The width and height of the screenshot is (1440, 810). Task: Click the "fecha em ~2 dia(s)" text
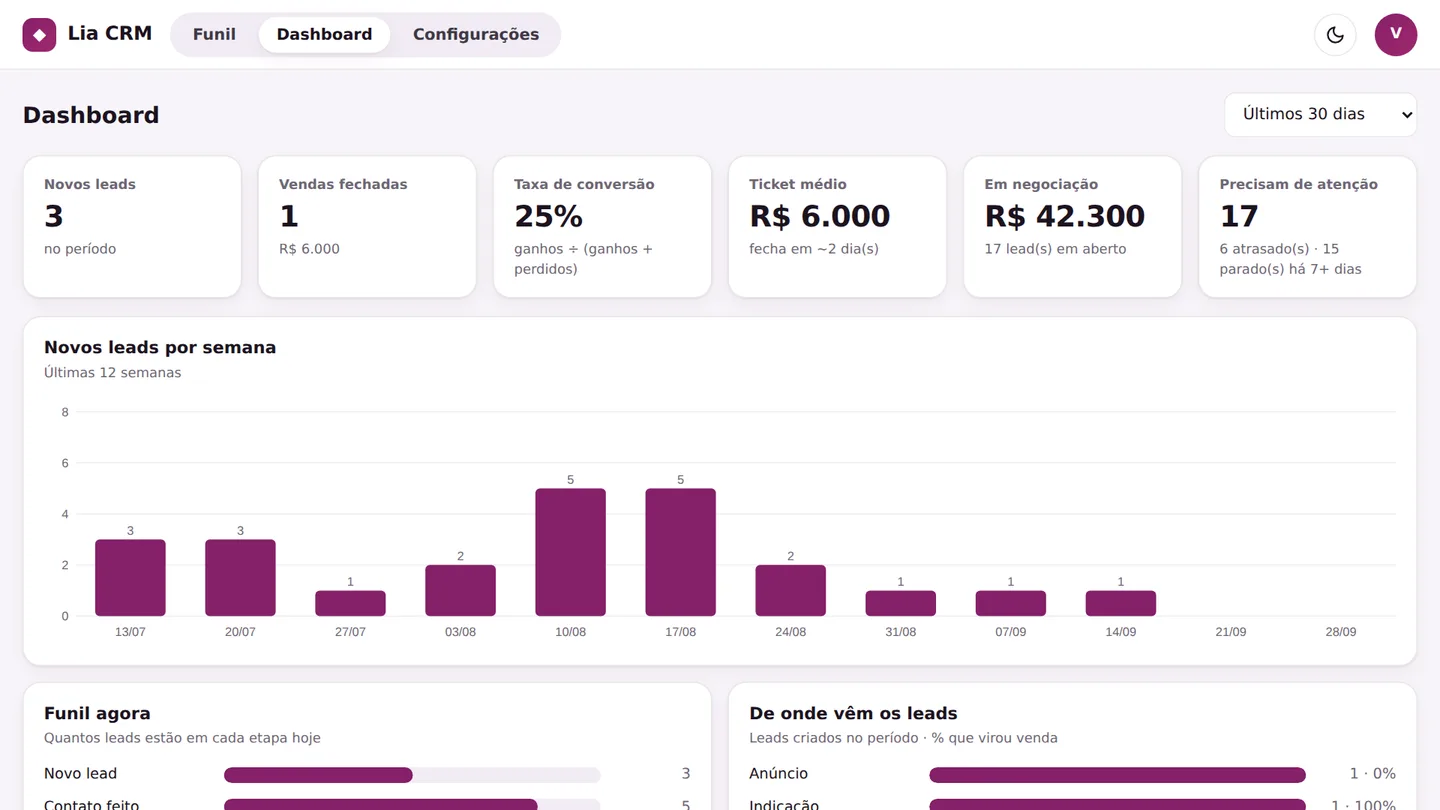point(814,249)
